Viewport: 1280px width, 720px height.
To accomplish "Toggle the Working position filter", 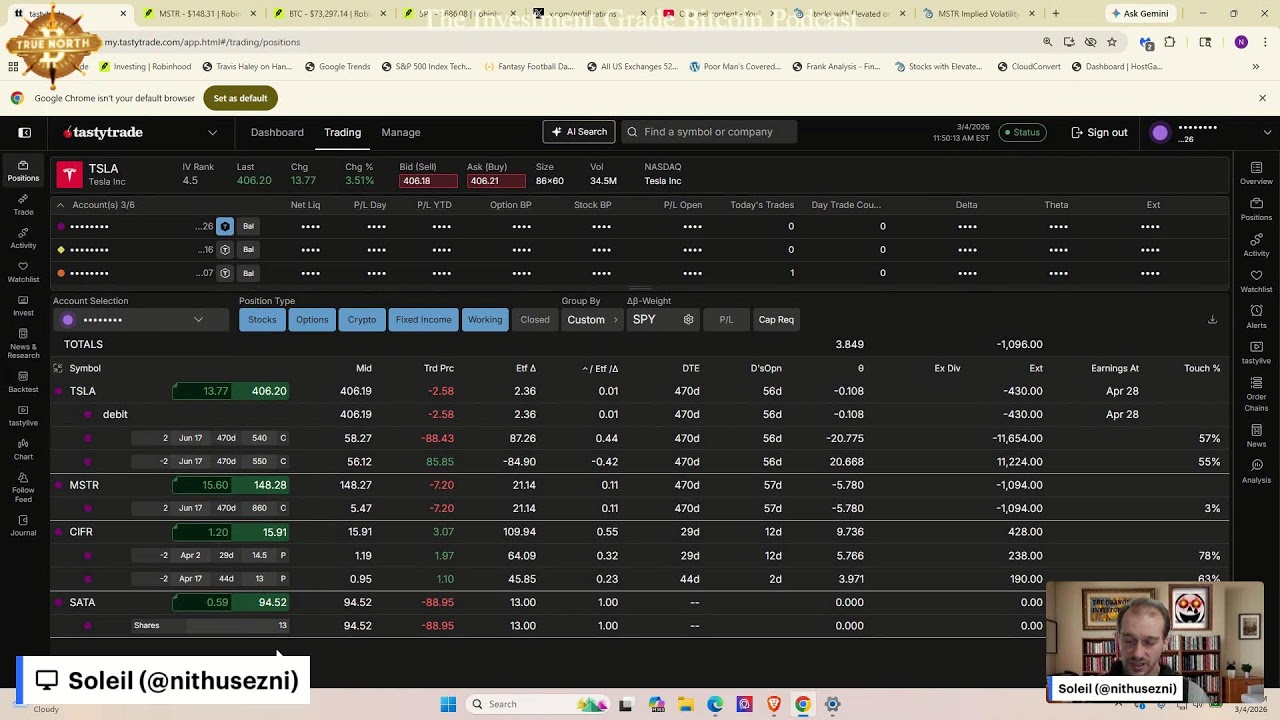I will pos(485,320).
